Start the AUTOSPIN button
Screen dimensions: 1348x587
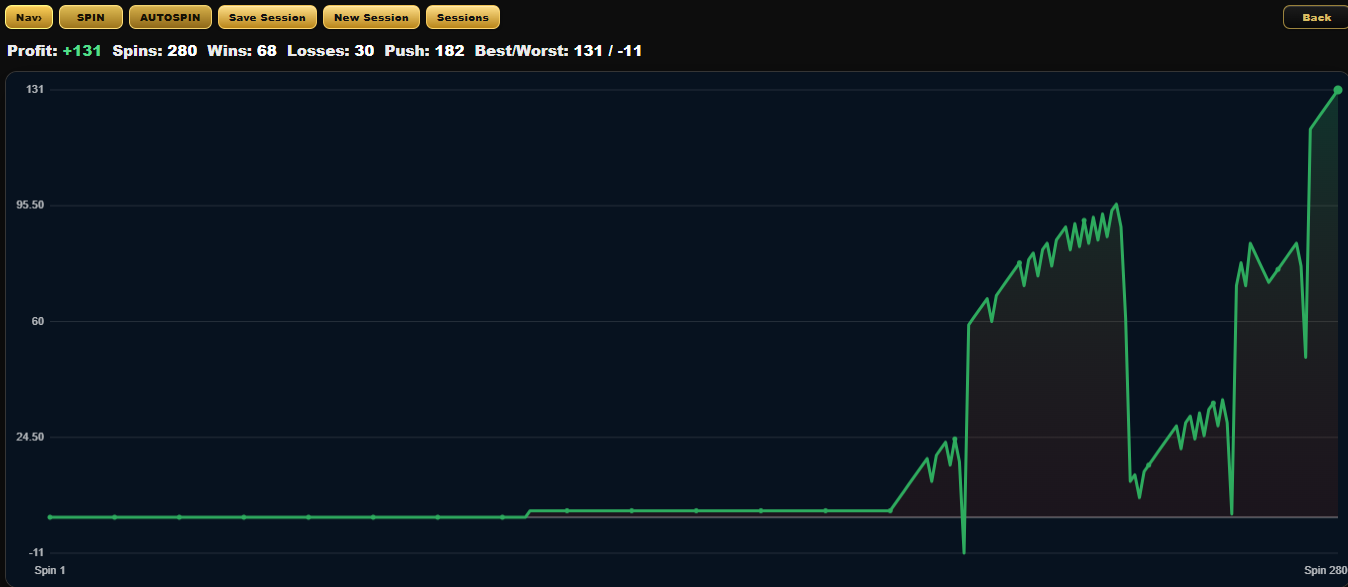170,17
